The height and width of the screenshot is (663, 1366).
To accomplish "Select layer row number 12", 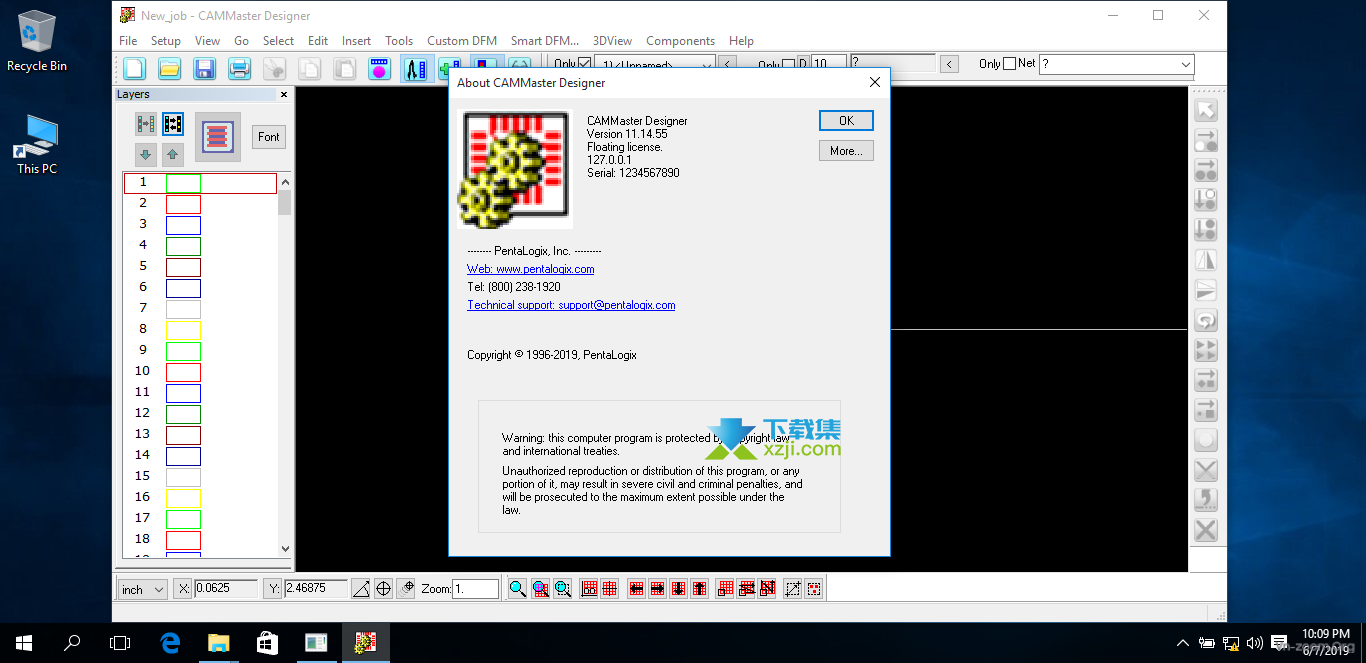I will 200,413.
